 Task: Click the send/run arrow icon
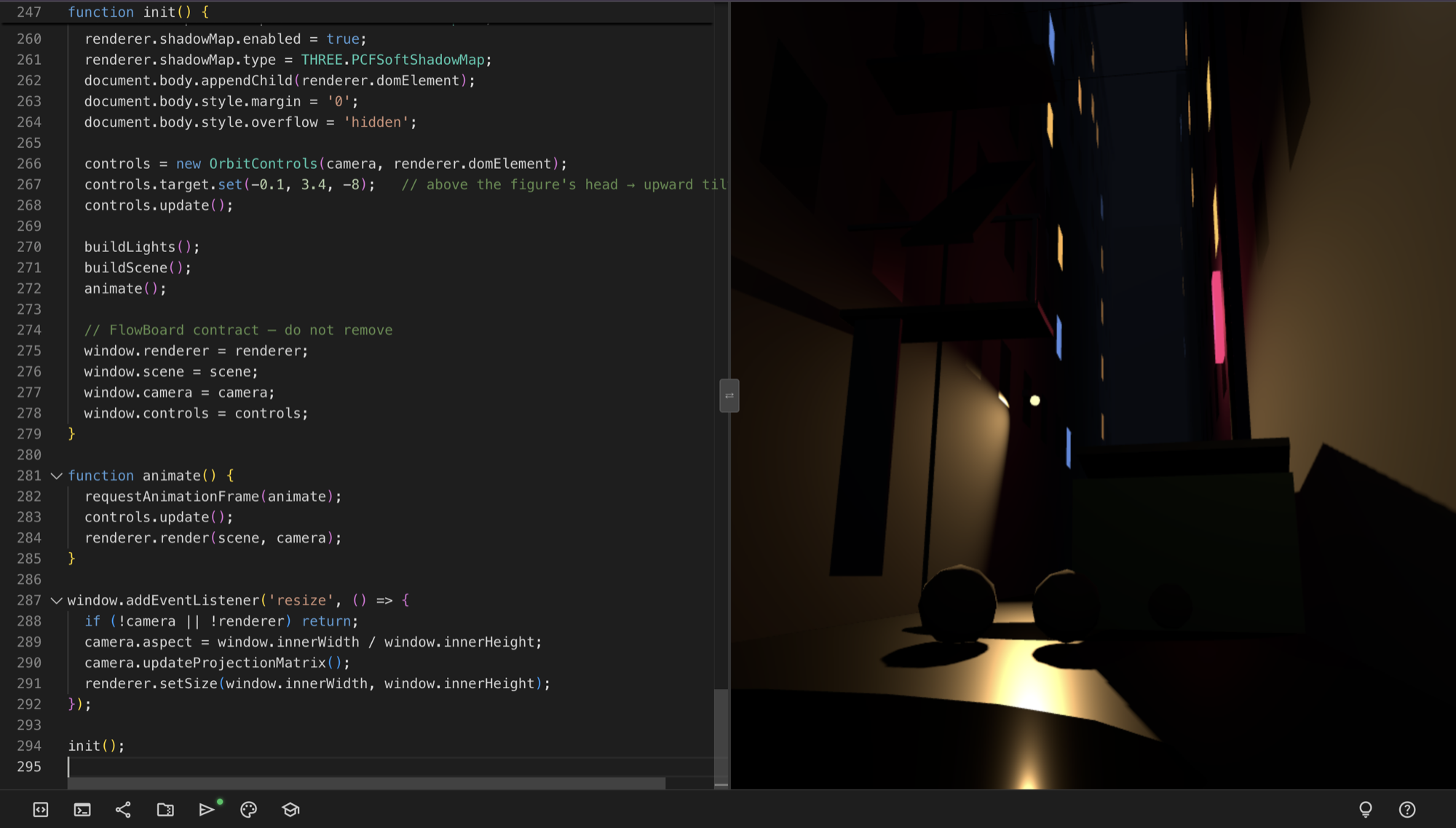pos(207,809)
